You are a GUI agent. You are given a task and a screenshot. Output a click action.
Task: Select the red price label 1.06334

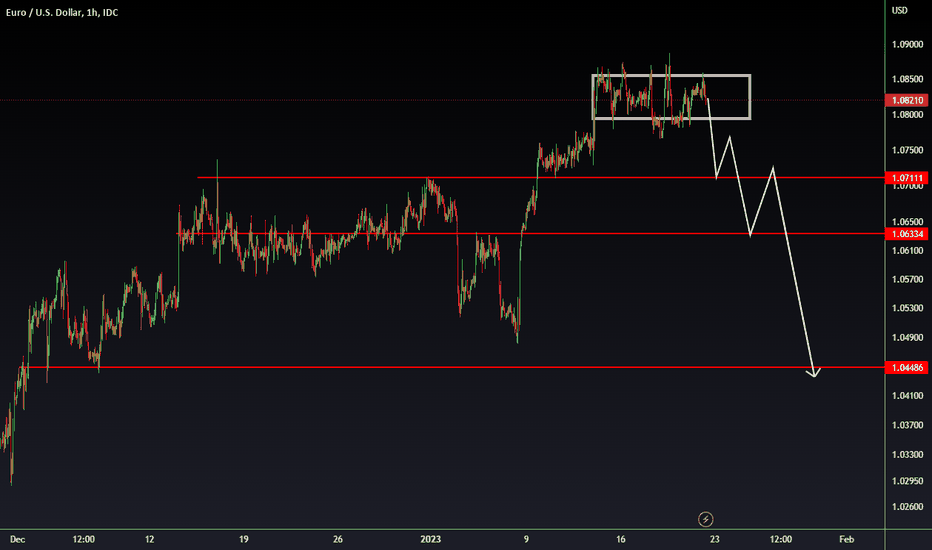click(906, 234)
